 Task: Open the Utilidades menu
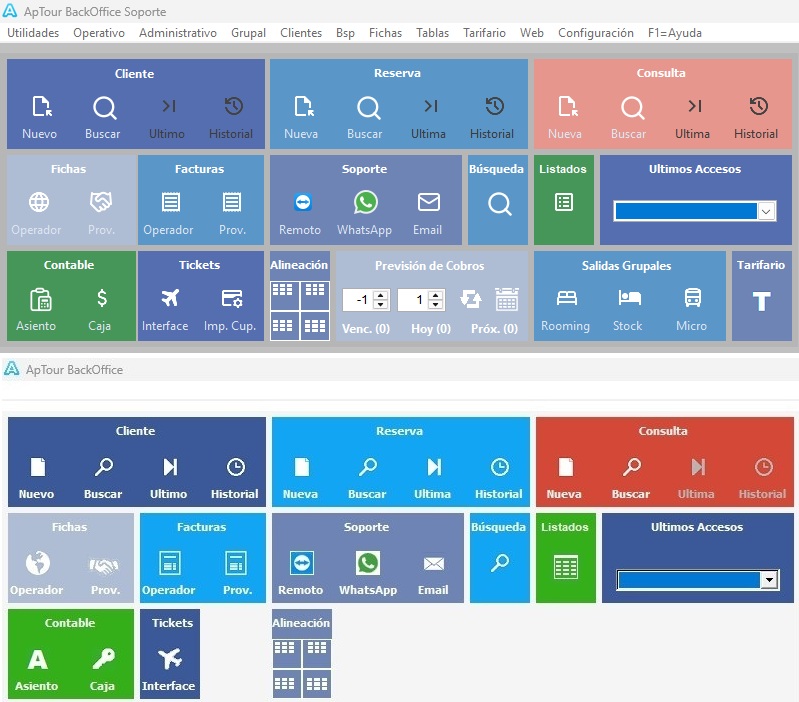(33, 33)
